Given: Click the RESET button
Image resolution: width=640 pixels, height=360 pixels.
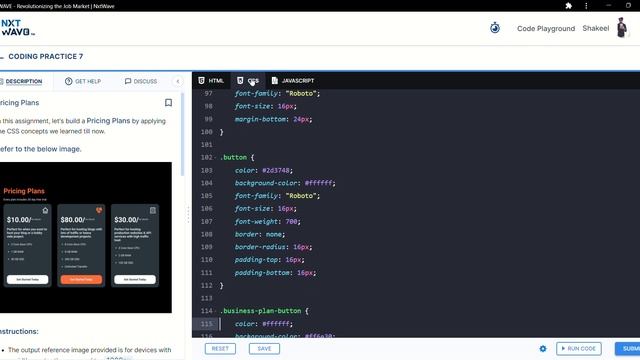Looking at the screenshot, I should [x=220, y=349].
